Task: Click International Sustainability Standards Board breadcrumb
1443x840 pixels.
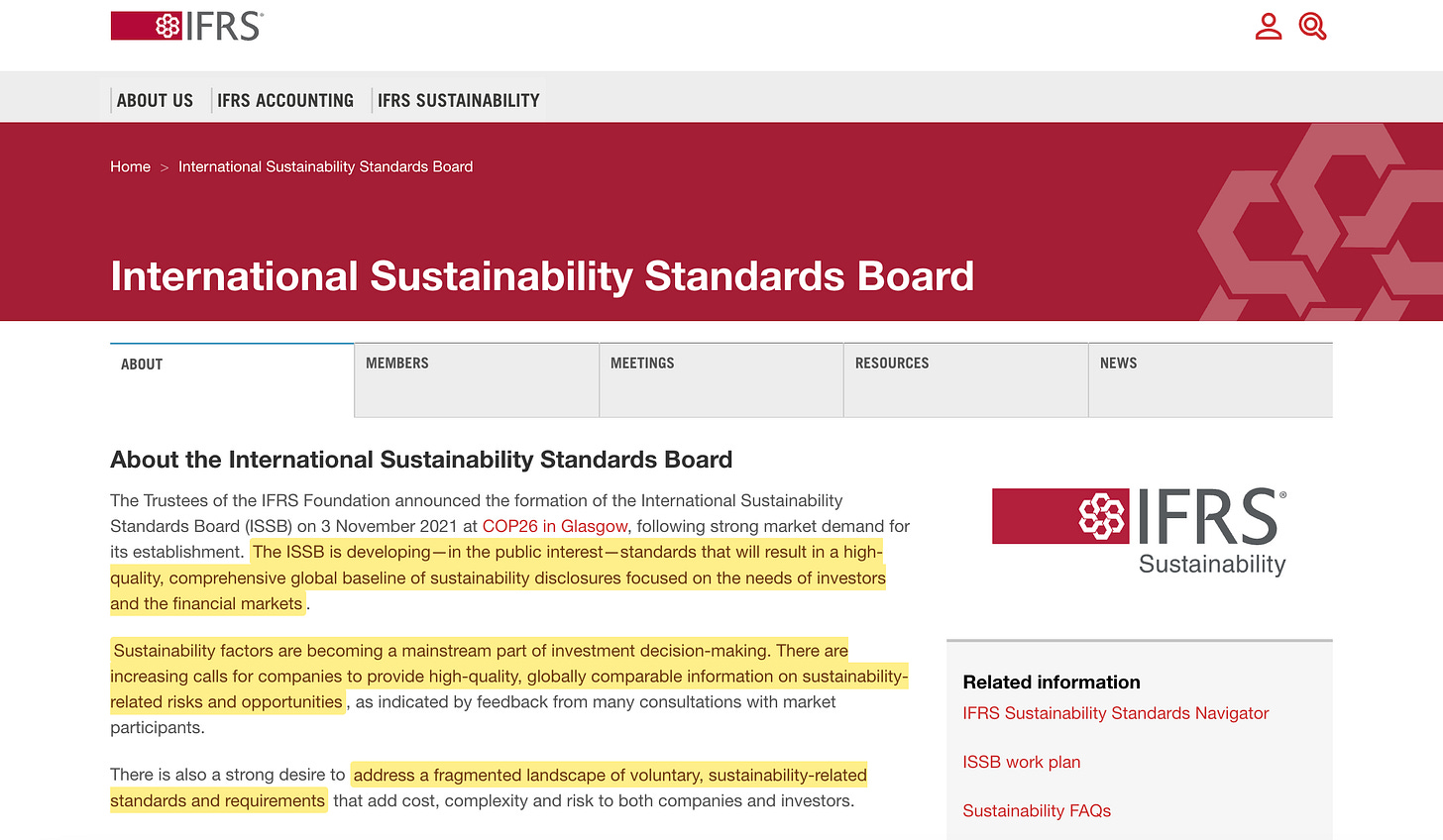Action: (325, 166)
